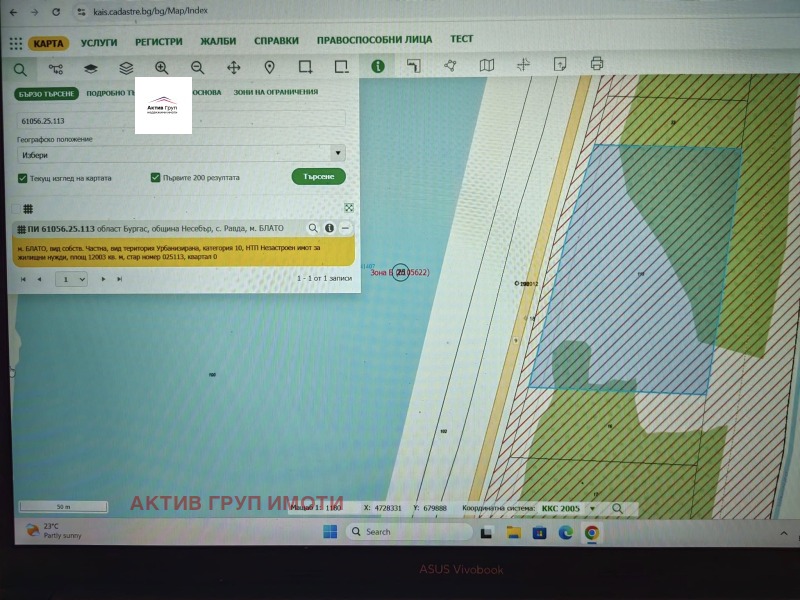The image size is (800, 600).
Task: Open the results page number dropdown
Action: click(x=71, y=279)
